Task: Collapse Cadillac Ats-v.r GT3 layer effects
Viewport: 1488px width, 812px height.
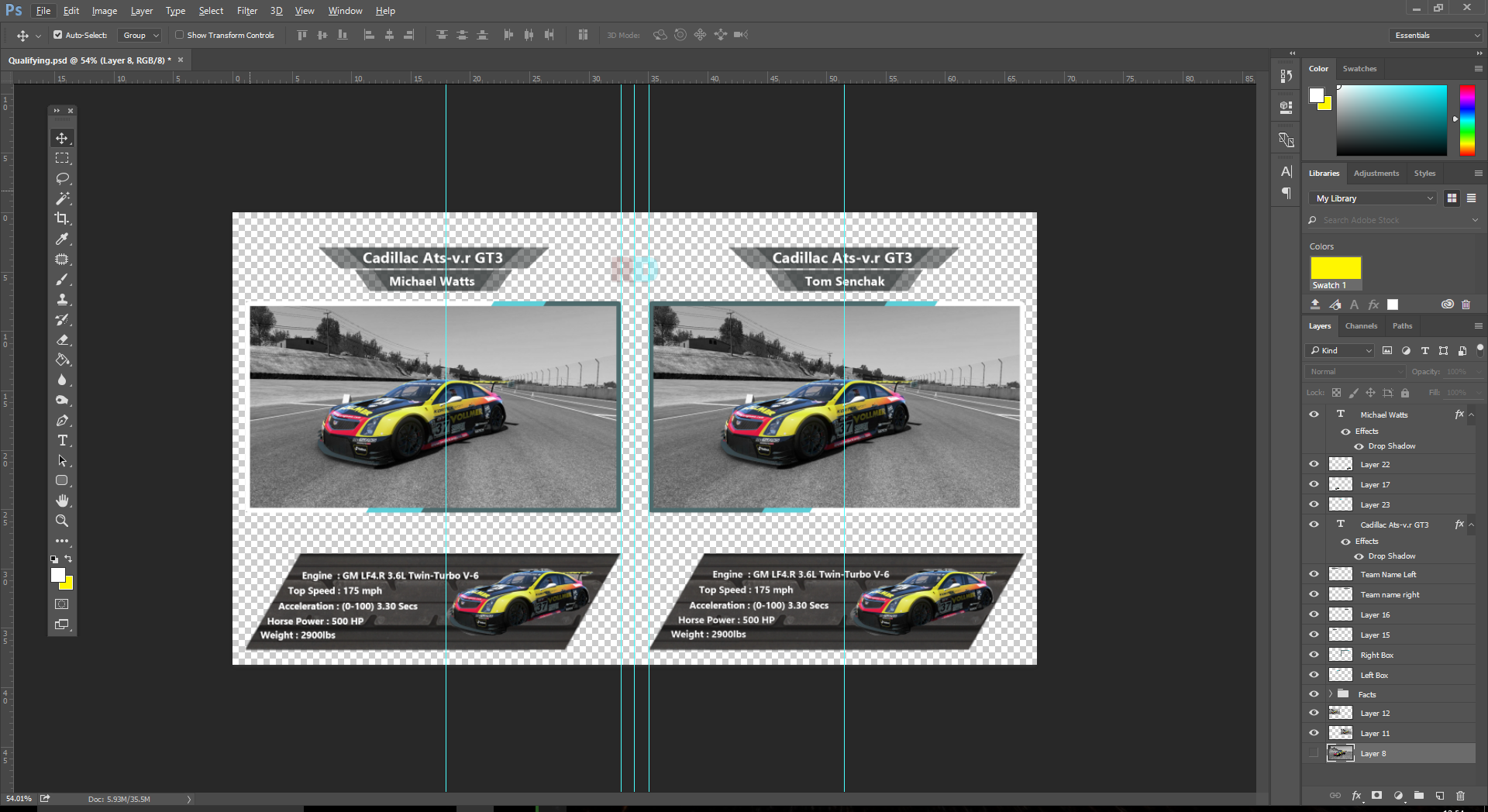Action: coord(1471,525)
